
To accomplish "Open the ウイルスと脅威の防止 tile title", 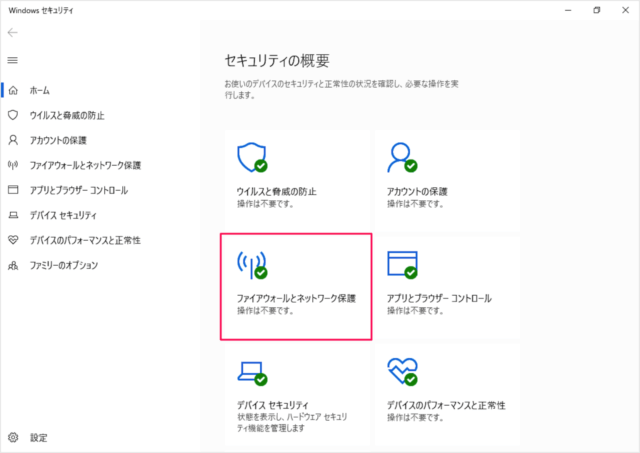I will 277,191.
